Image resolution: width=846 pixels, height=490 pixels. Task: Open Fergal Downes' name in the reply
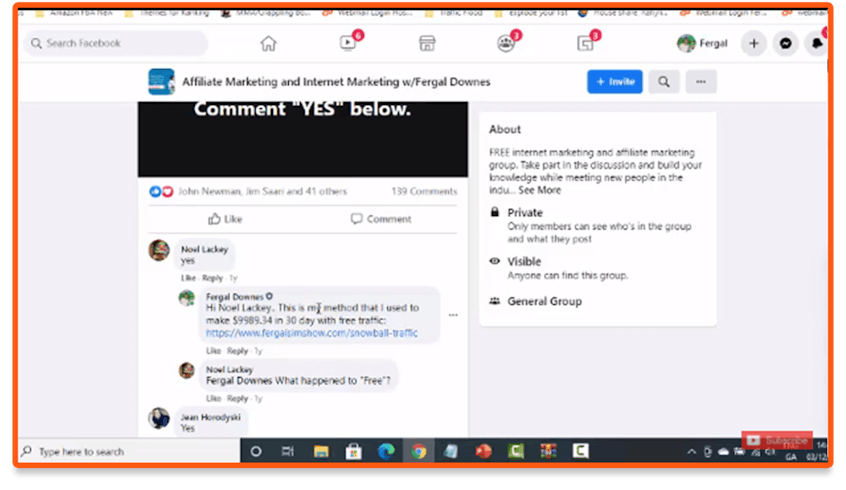(x=235, y=297)
